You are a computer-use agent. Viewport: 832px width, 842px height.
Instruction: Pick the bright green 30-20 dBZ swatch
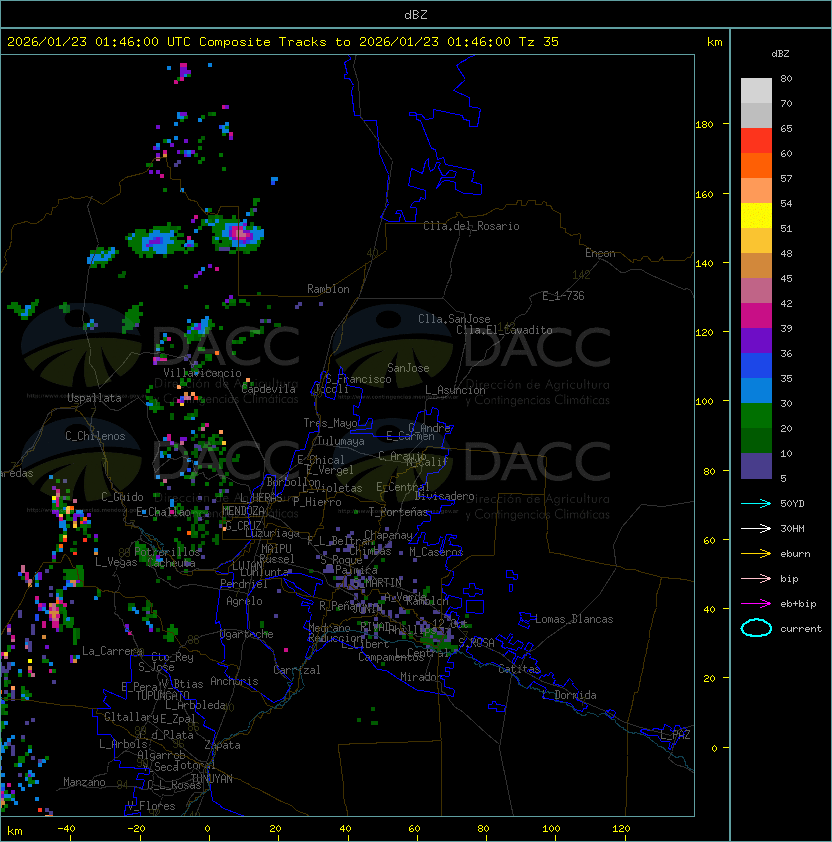[x=756, y=416]
